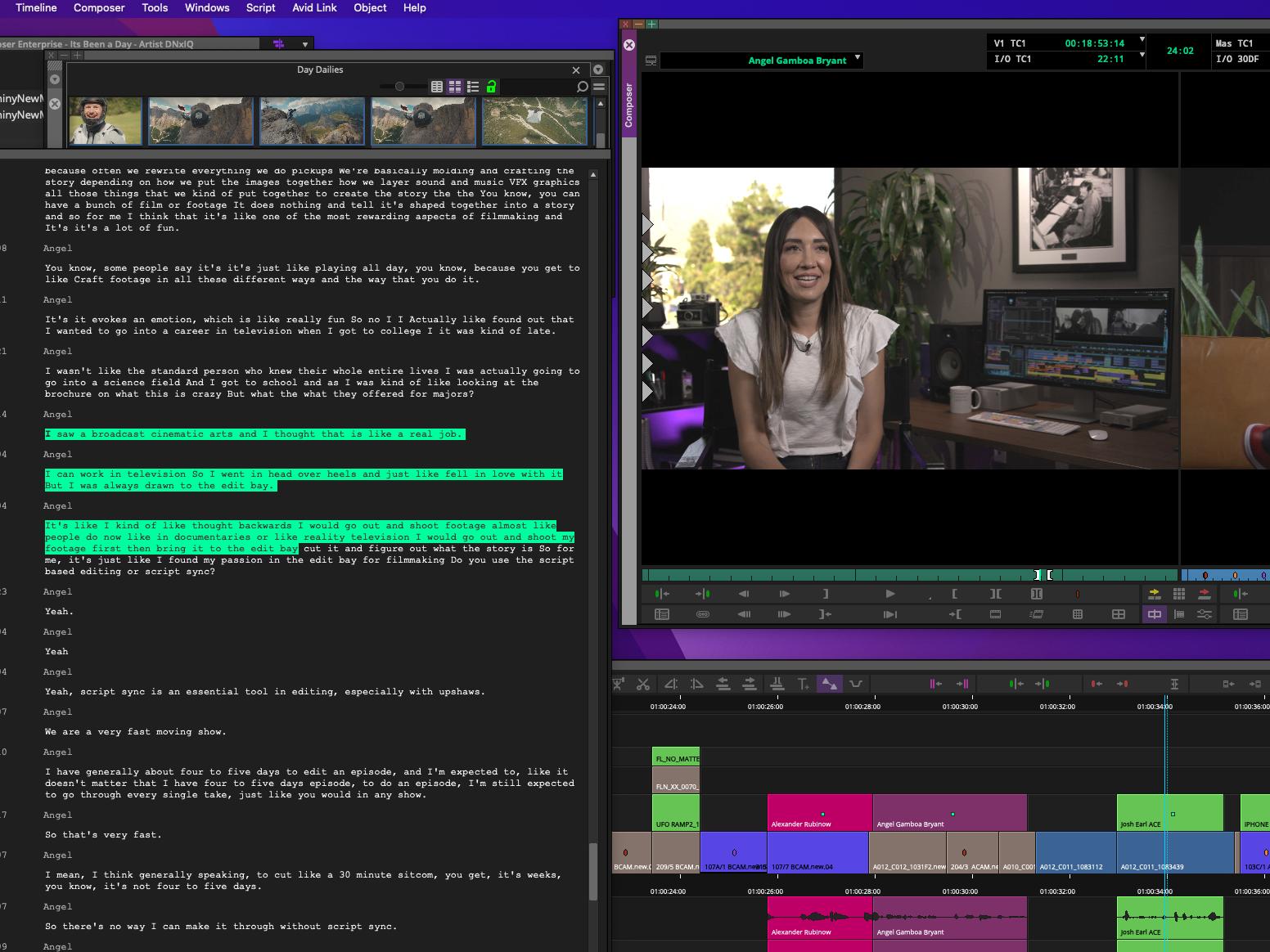The height and width of the screenshot is (952, 1270).
Task: Click the blue playhead in timeline ruler
Action: pyautogui.click(x=1166, y=706)
